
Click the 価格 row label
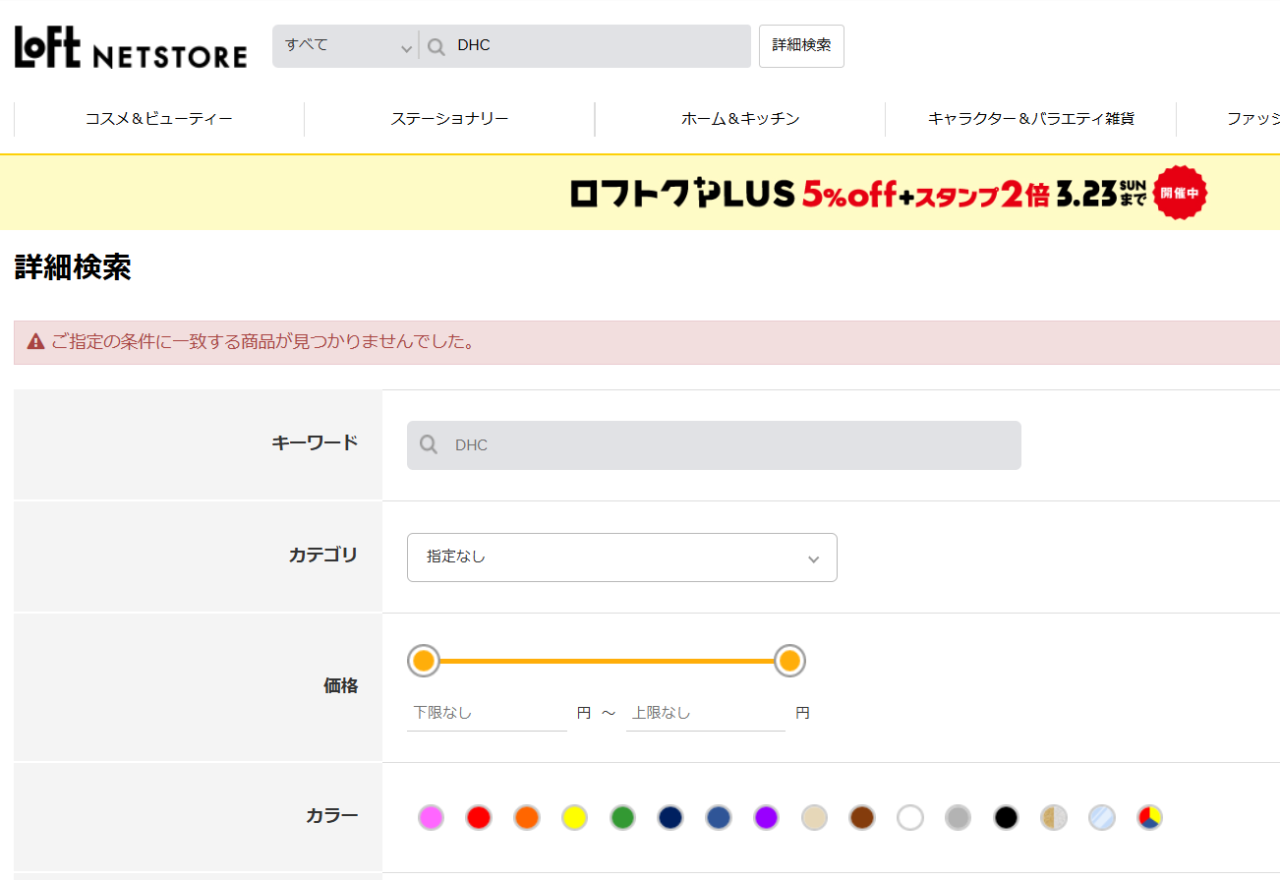click(x=341, y=686)
